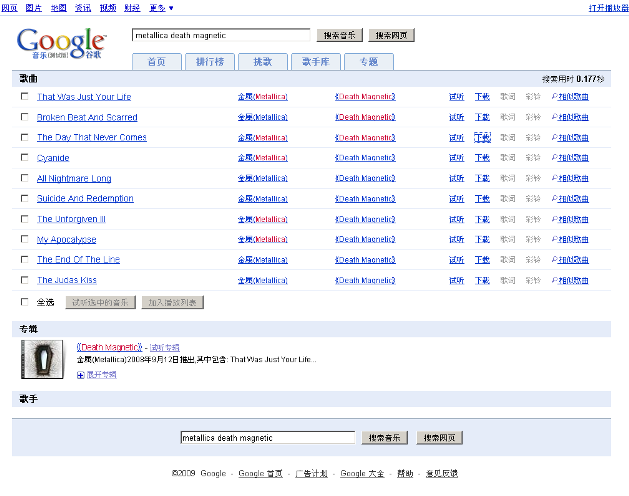Expand the album track list plus icon
Screen dimensions: 629x496
(x=81, y=375)
